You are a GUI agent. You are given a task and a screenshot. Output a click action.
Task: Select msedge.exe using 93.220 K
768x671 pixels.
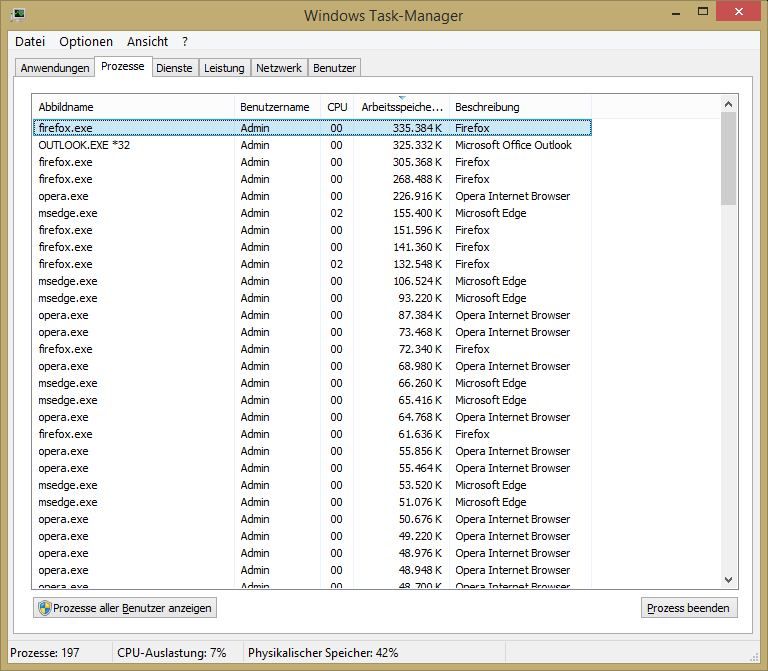(312, 298)
